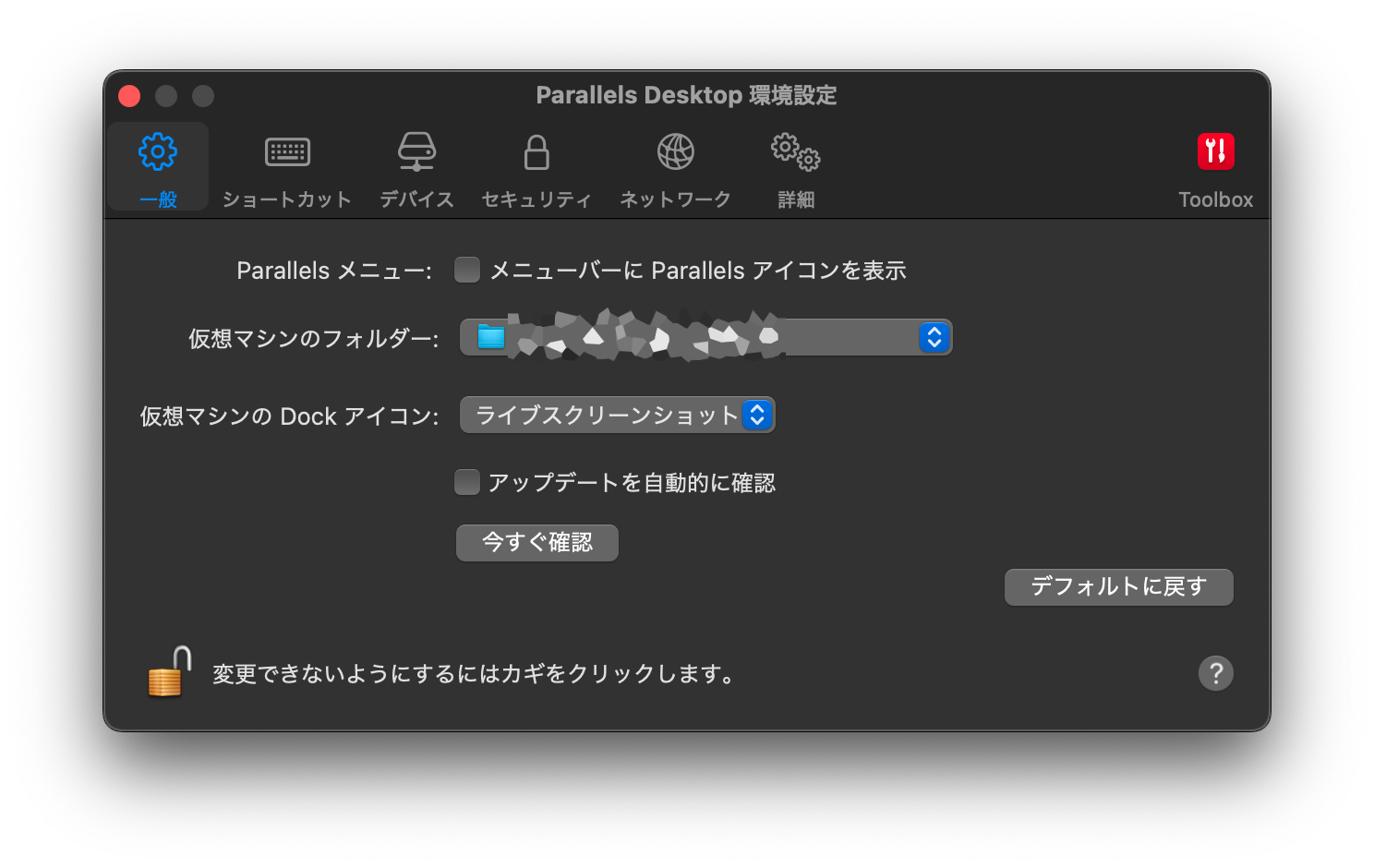Open the ライブスクリーンショット Dock icon dropdown
Screen dimensions: 1374x868
pyautogui.click(x=617, y=415)
